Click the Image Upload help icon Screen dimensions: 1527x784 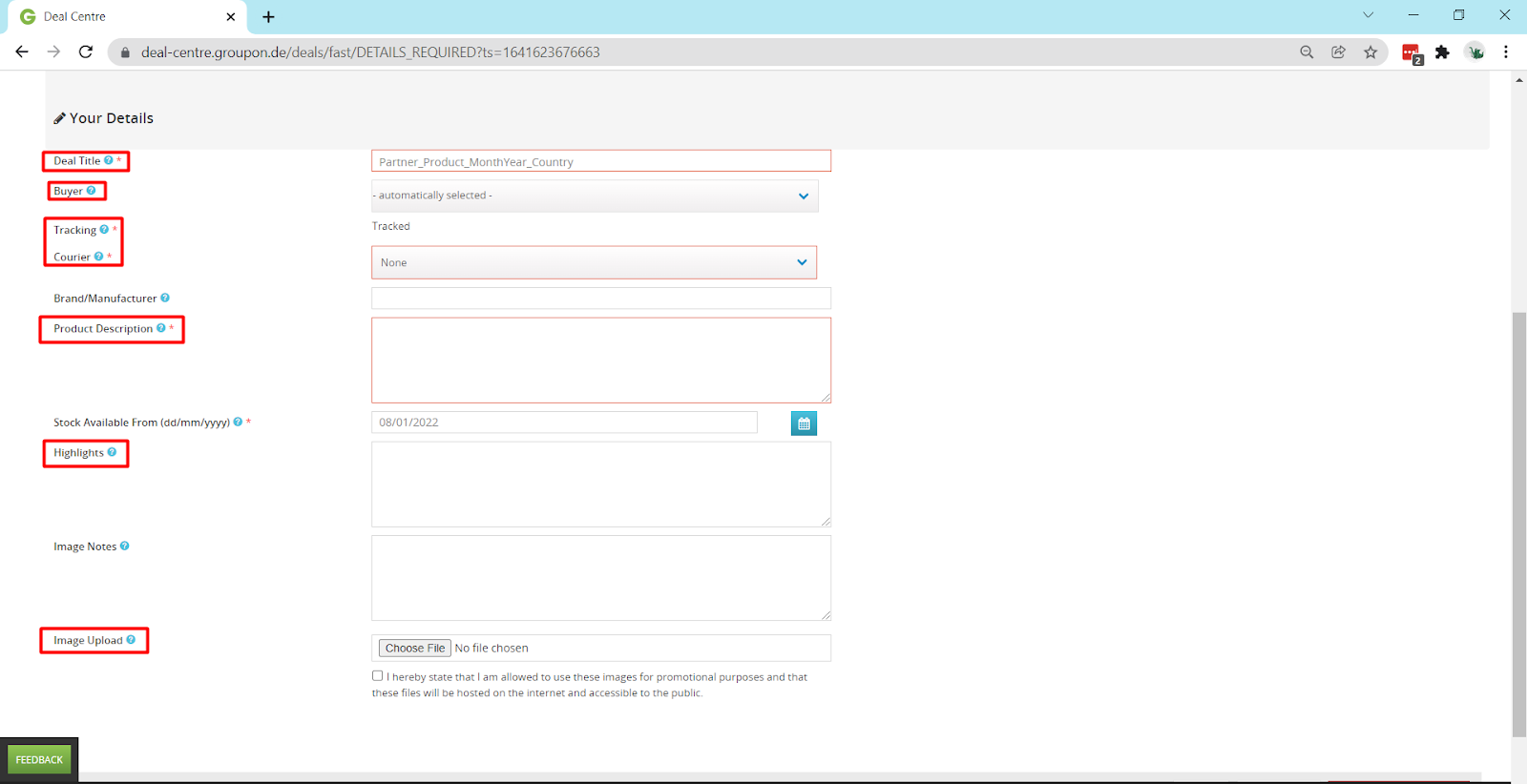pyautogui.click(x=131, y=640)
